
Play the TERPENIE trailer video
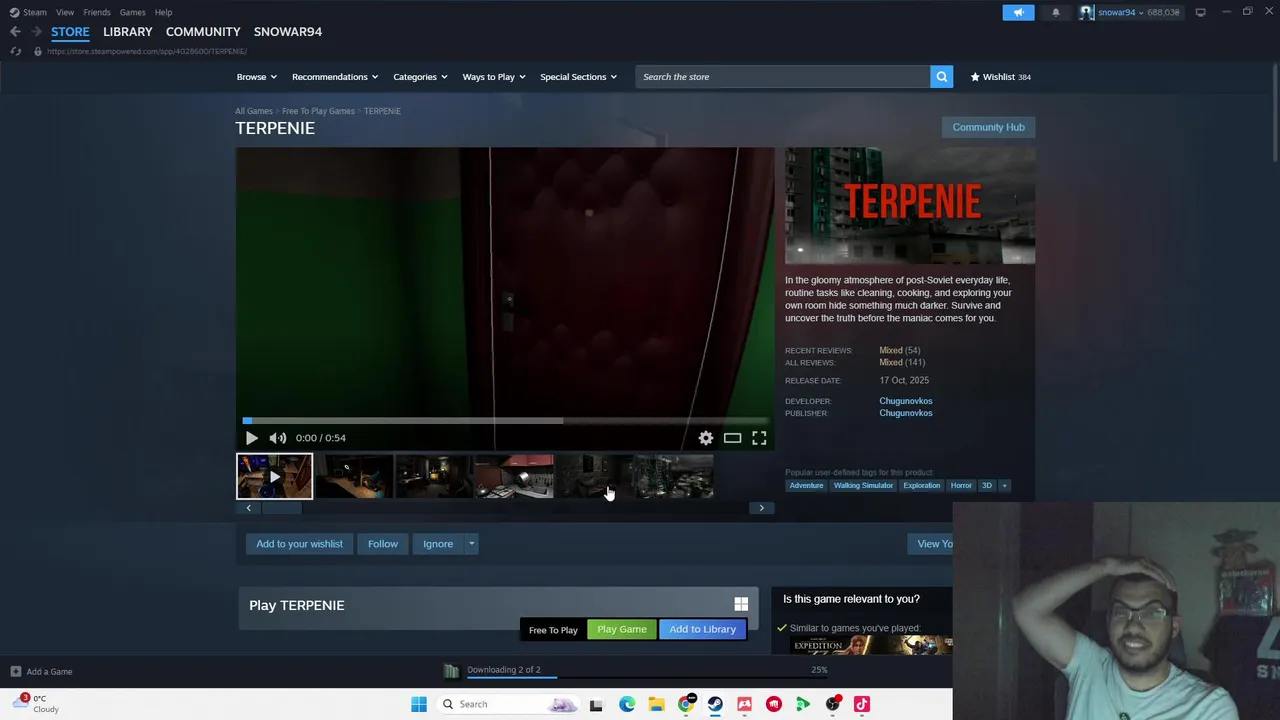[x=251, y=438]
